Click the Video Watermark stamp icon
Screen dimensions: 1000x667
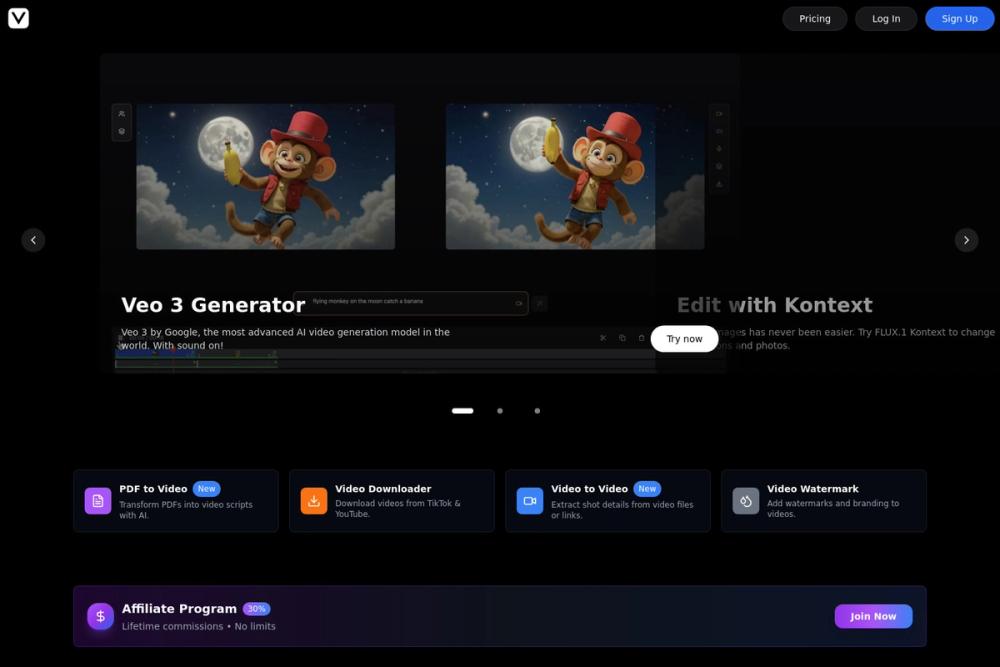(x=745, y=500)
